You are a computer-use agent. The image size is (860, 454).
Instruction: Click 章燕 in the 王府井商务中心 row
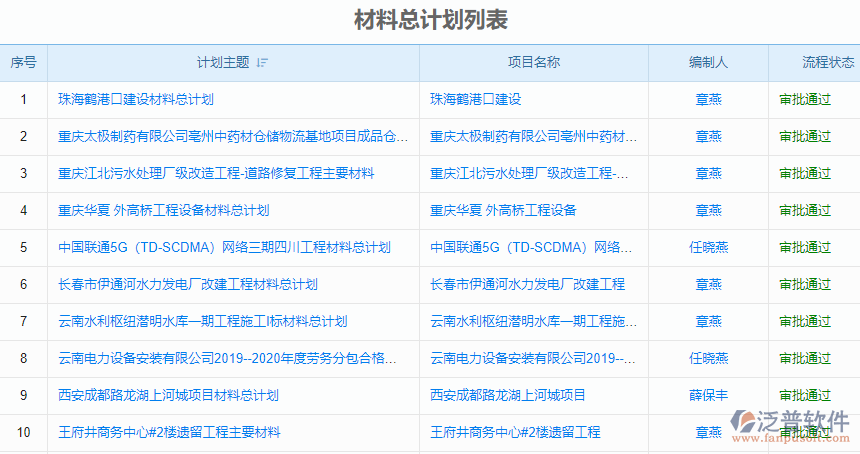click(x=709, y=433)
